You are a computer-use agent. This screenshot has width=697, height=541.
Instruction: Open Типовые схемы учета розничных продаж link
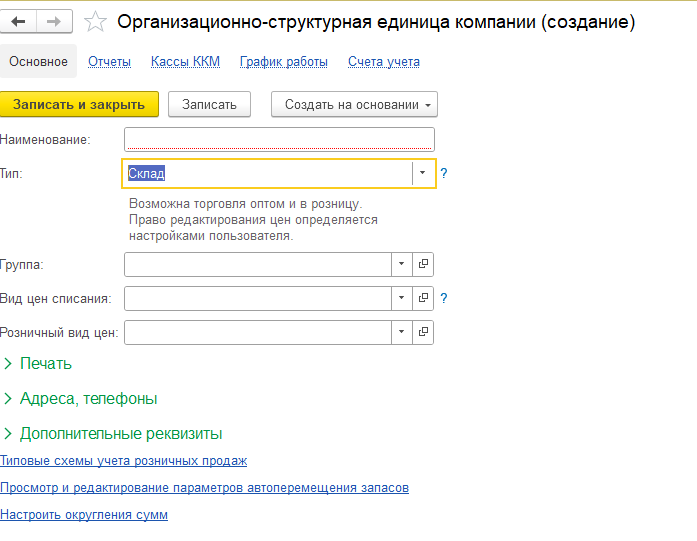click(124, 461)
